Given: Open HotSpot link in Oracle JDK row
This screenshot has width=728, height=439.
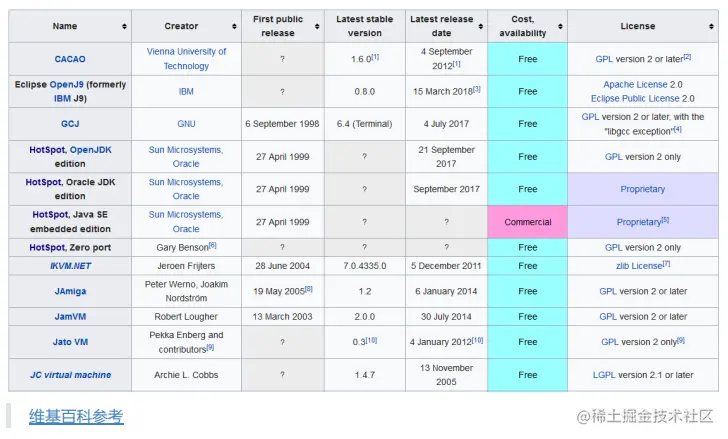Looking at the screenshot, I should (x=43, y=182).
